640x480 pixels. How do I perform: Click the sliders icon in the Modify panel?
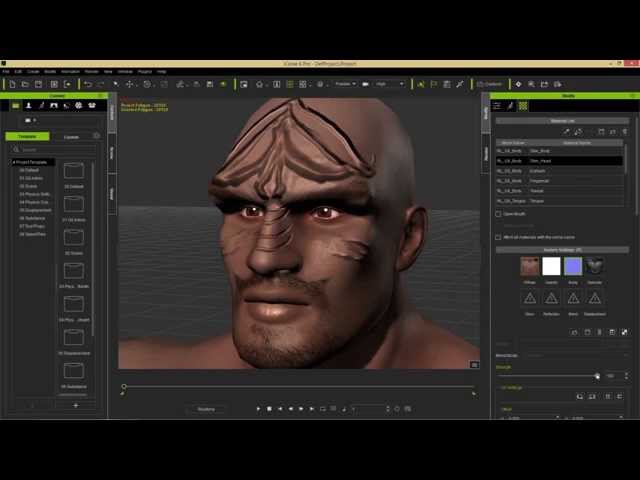497,106
